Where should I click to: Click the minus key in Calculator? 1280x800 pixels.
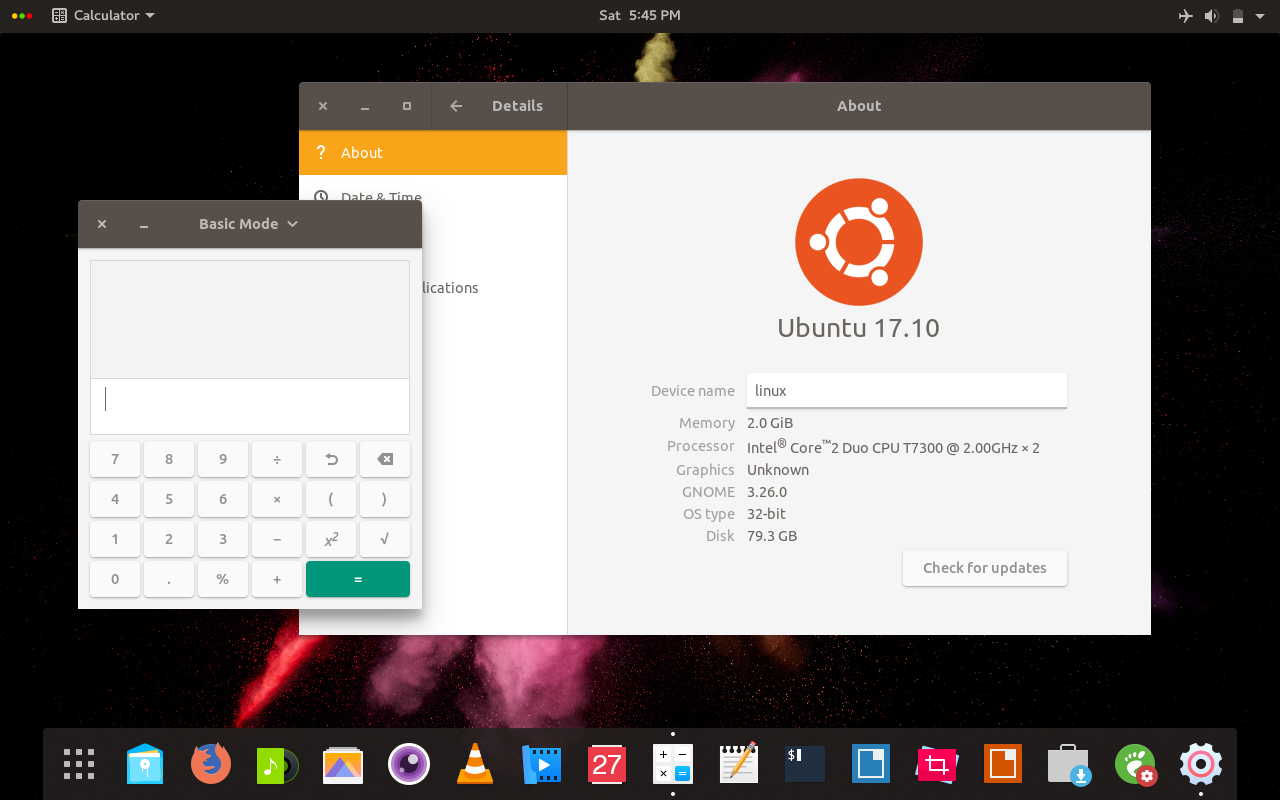click(277, 539)
